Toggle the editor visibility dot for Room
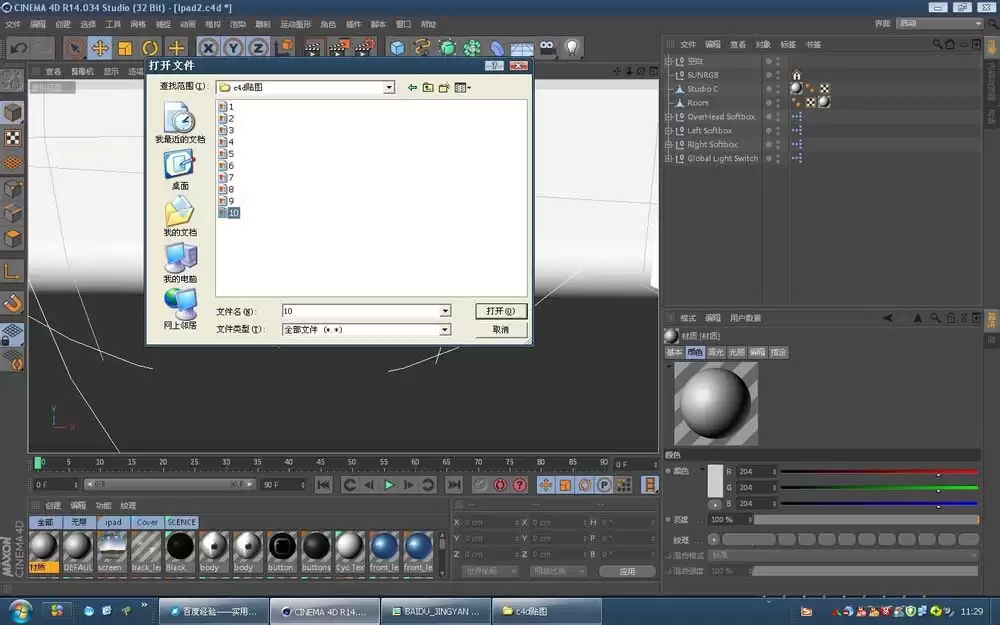This screenshot has height=625, width=1000. tap(777, 100)
